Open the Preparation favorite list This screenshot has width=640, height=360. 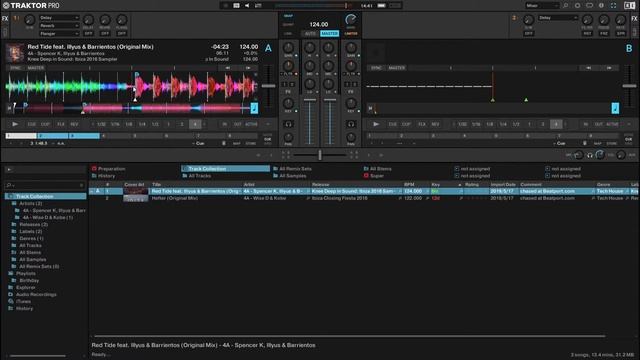(111, 169)
